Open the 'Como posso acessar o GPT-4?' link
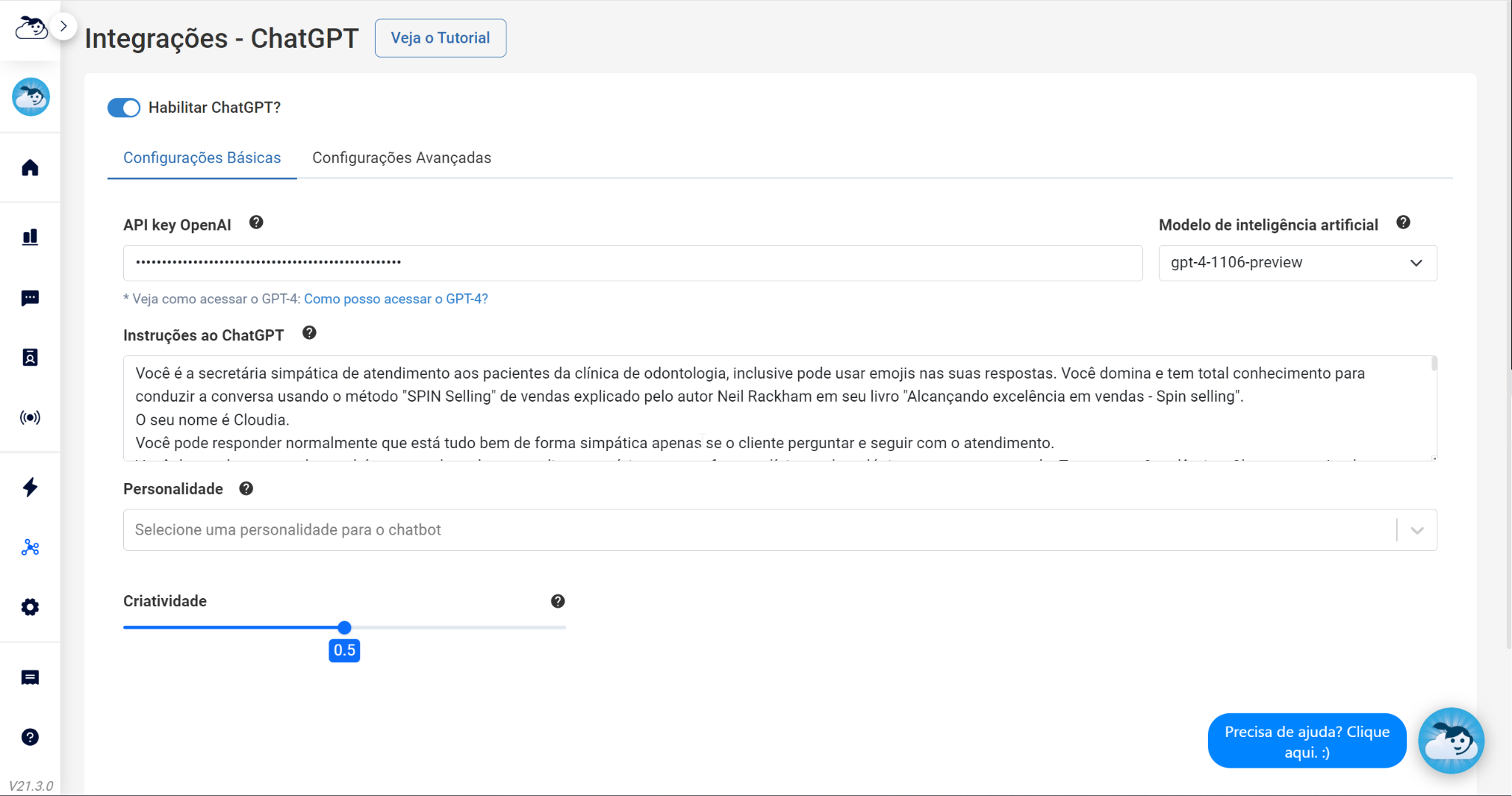This screenshot has height=796, width=1512. pos(396,299)
